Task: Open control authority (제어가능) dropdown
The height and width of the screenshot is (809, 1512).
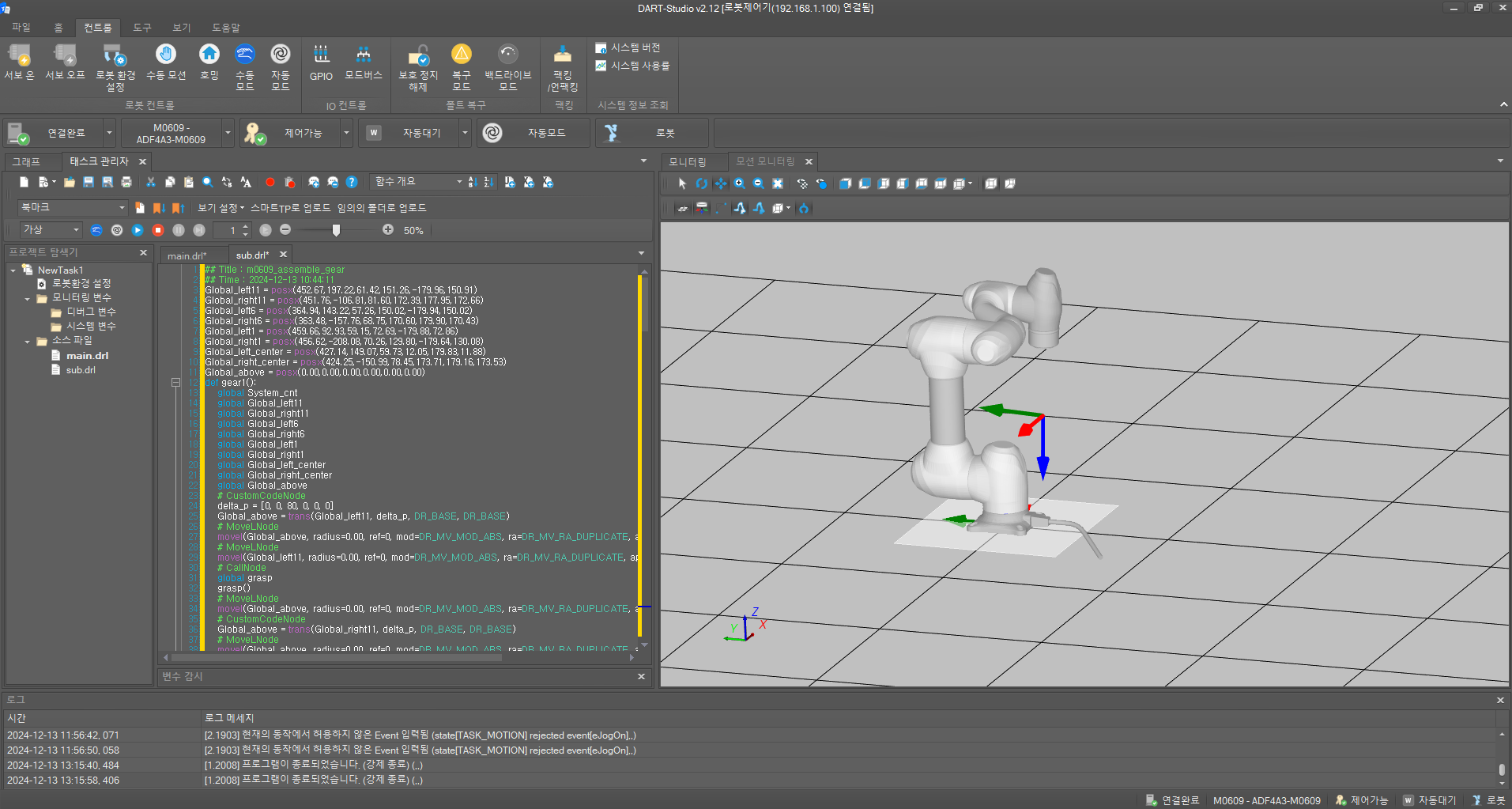Action: [x=346, y=133]
